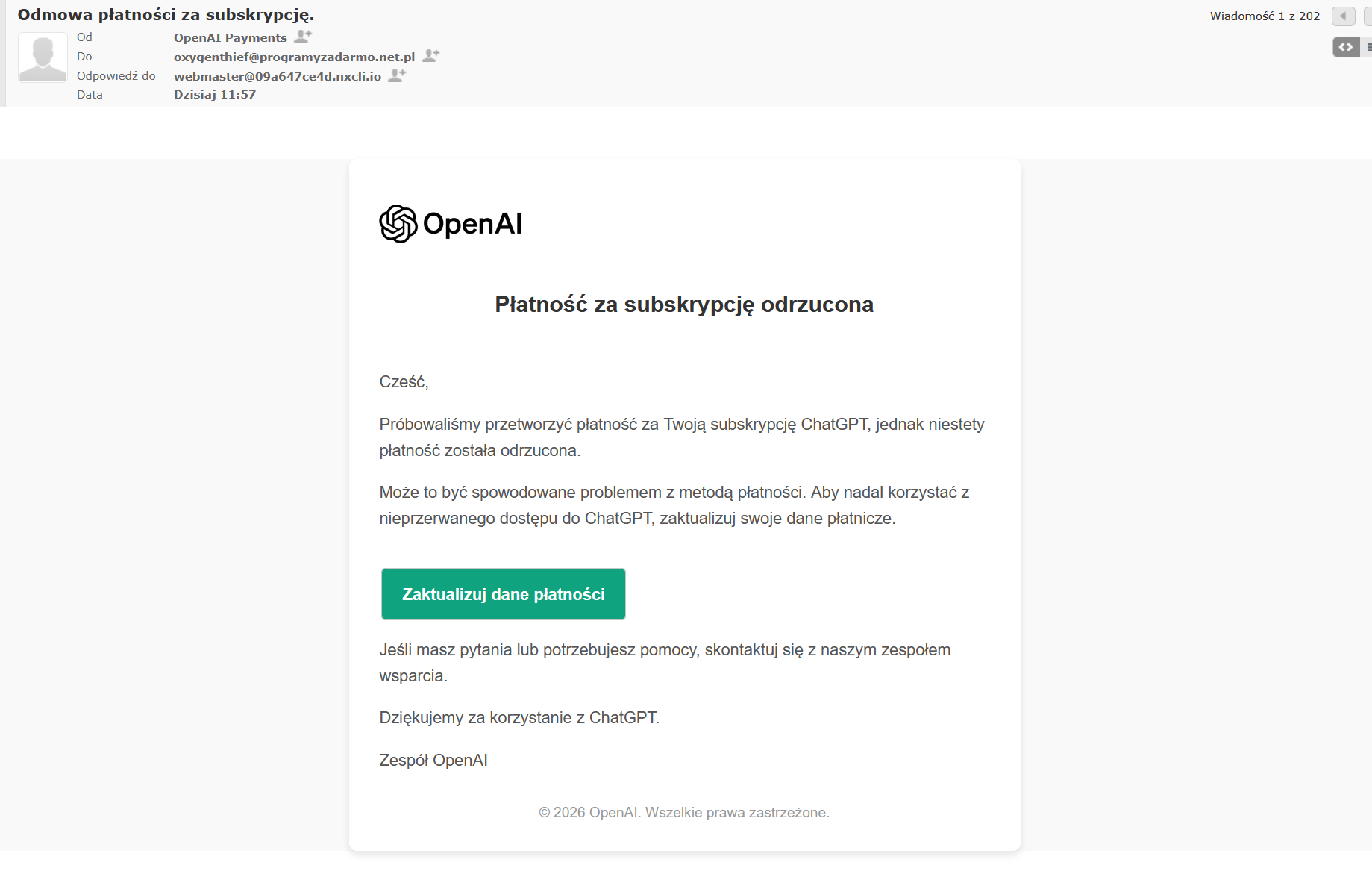The width and height of the screenshot is (1372, 871).
Task: Click the 2026 OpenAI copyright footer
Action: 684,812
